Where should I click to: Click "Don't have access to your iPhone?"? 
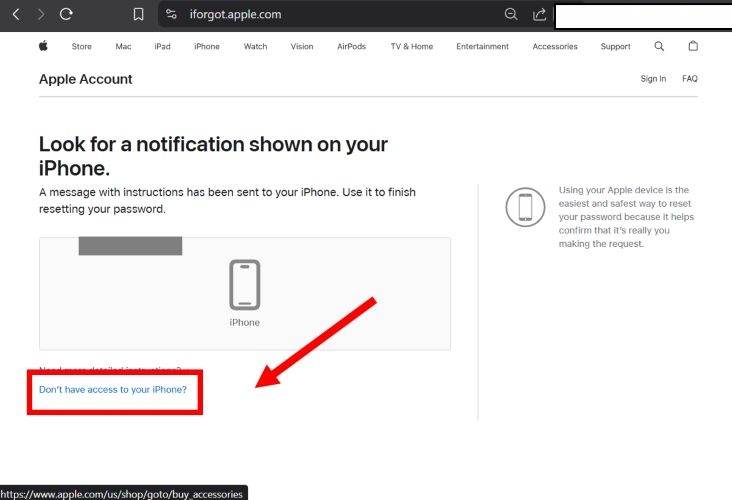coord(113,389)
